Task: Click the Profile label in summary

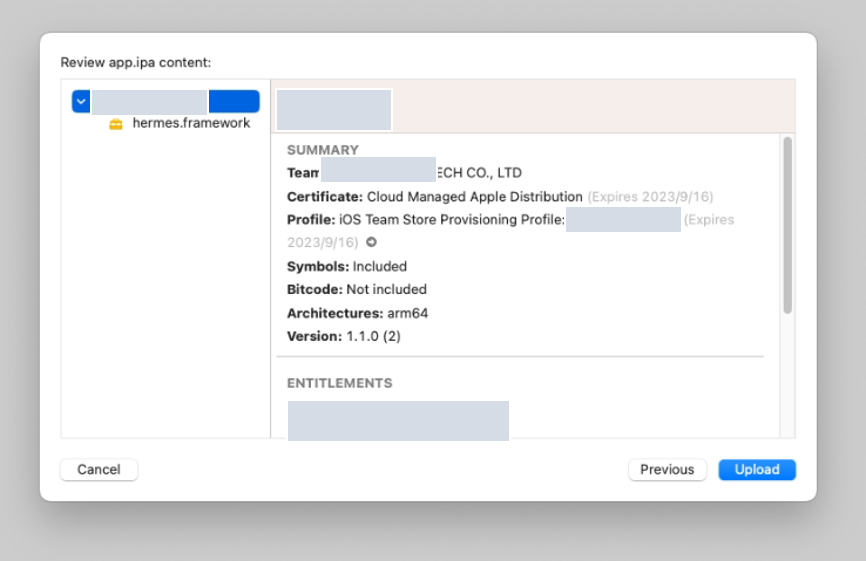Action: click(311, 220)
